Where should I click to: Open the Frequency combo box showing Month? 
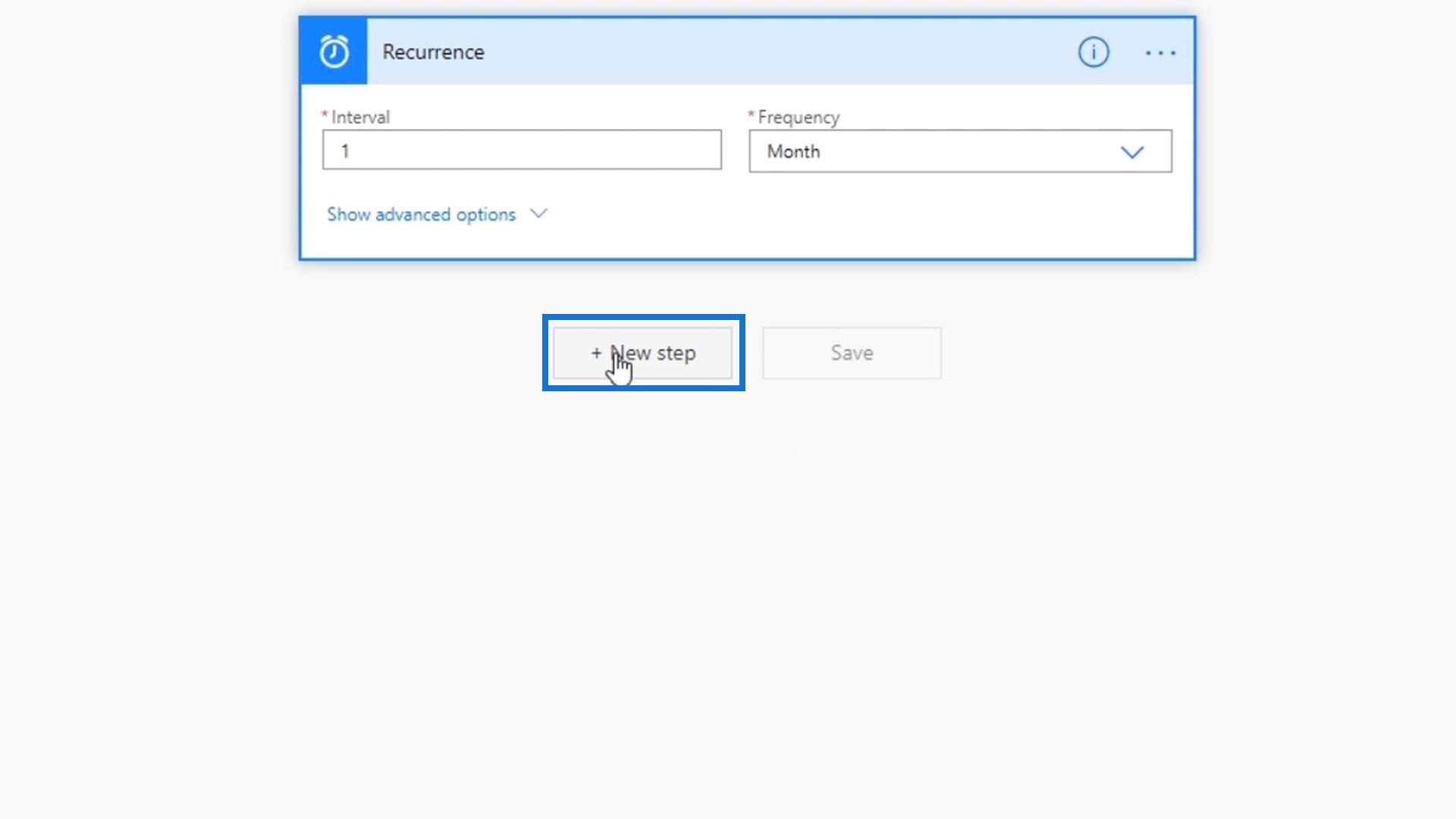[940, 152]
